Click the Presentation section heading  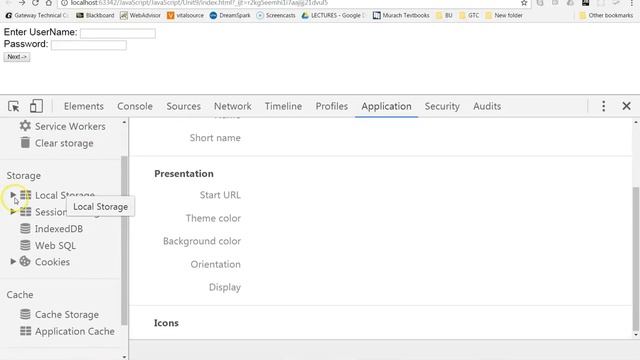tap(184, 173)
